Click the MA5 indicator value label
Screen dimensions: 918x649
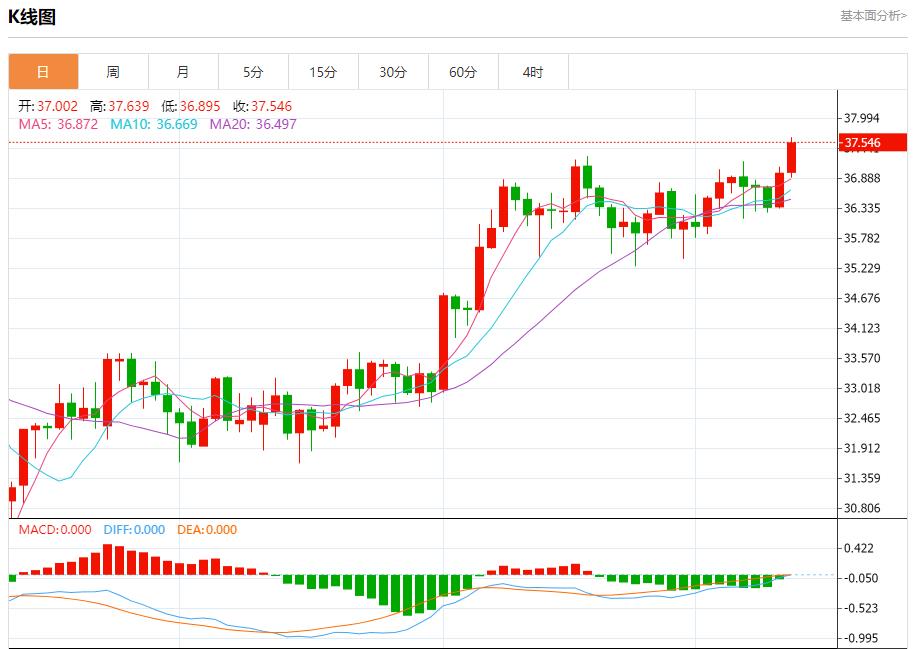click(58, 124)
